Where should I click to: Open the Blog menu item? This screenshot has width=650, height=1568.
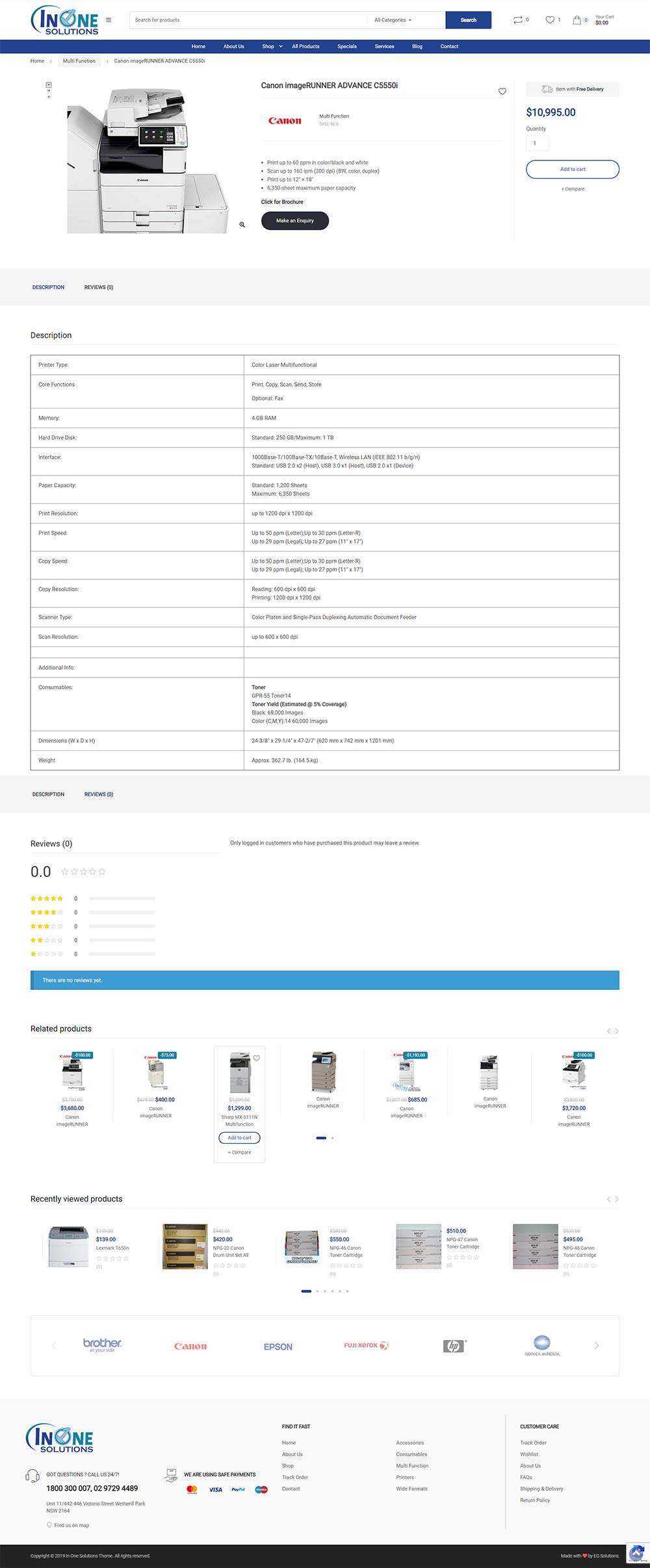coord(417,46)
